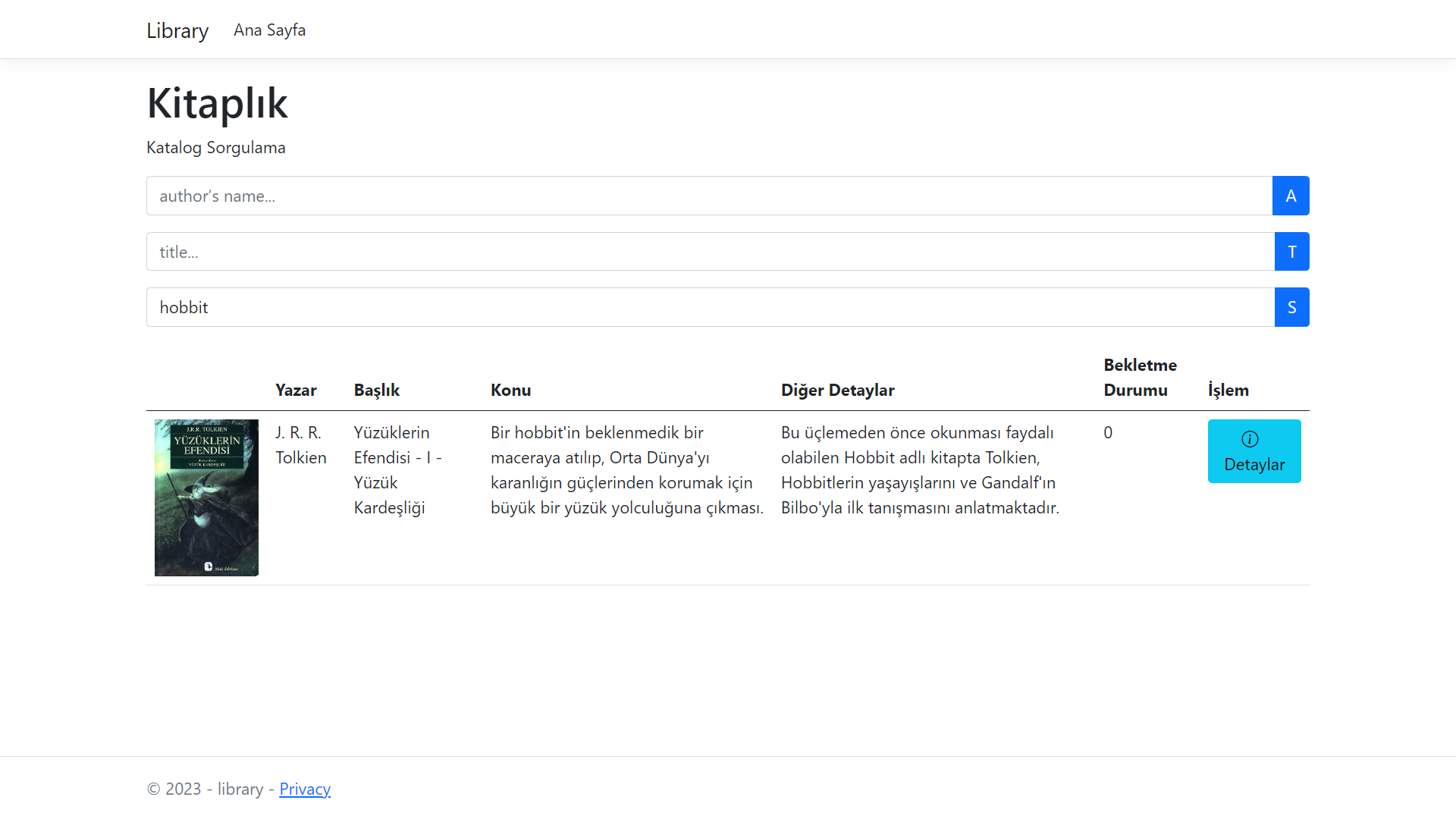Image resolution: width=1456 pixels, height=819 pixels.
Task: Click the A author search button
Action: pos(1291,196)
